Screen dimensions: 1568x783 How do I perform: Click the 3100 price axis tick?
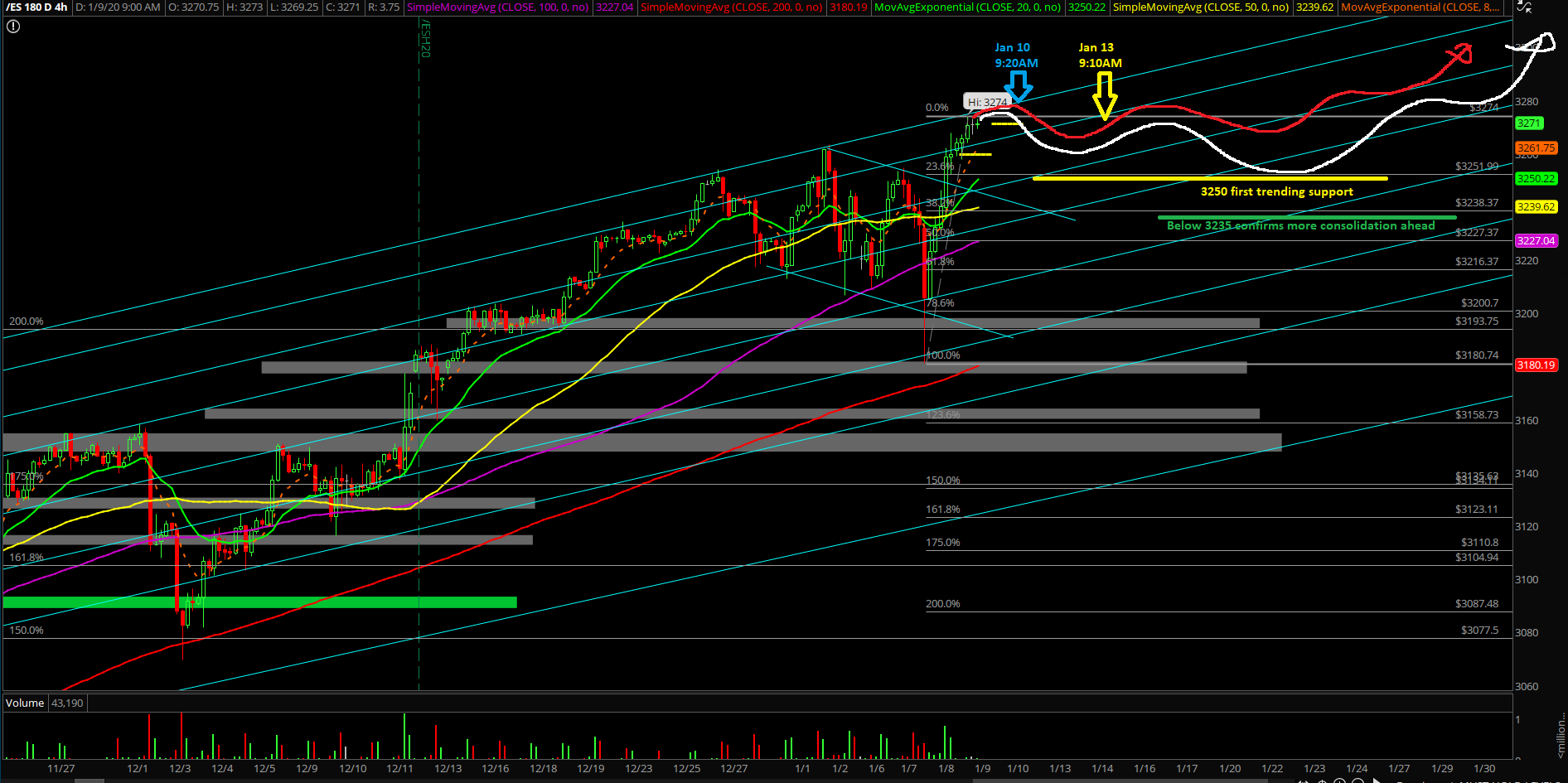(1527, 580)
